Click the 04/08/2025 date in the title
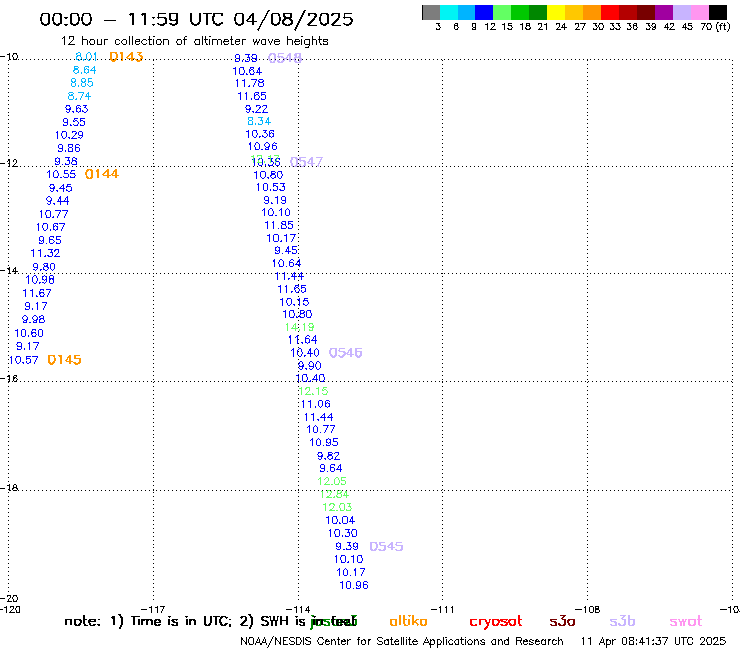 point(293,19)
